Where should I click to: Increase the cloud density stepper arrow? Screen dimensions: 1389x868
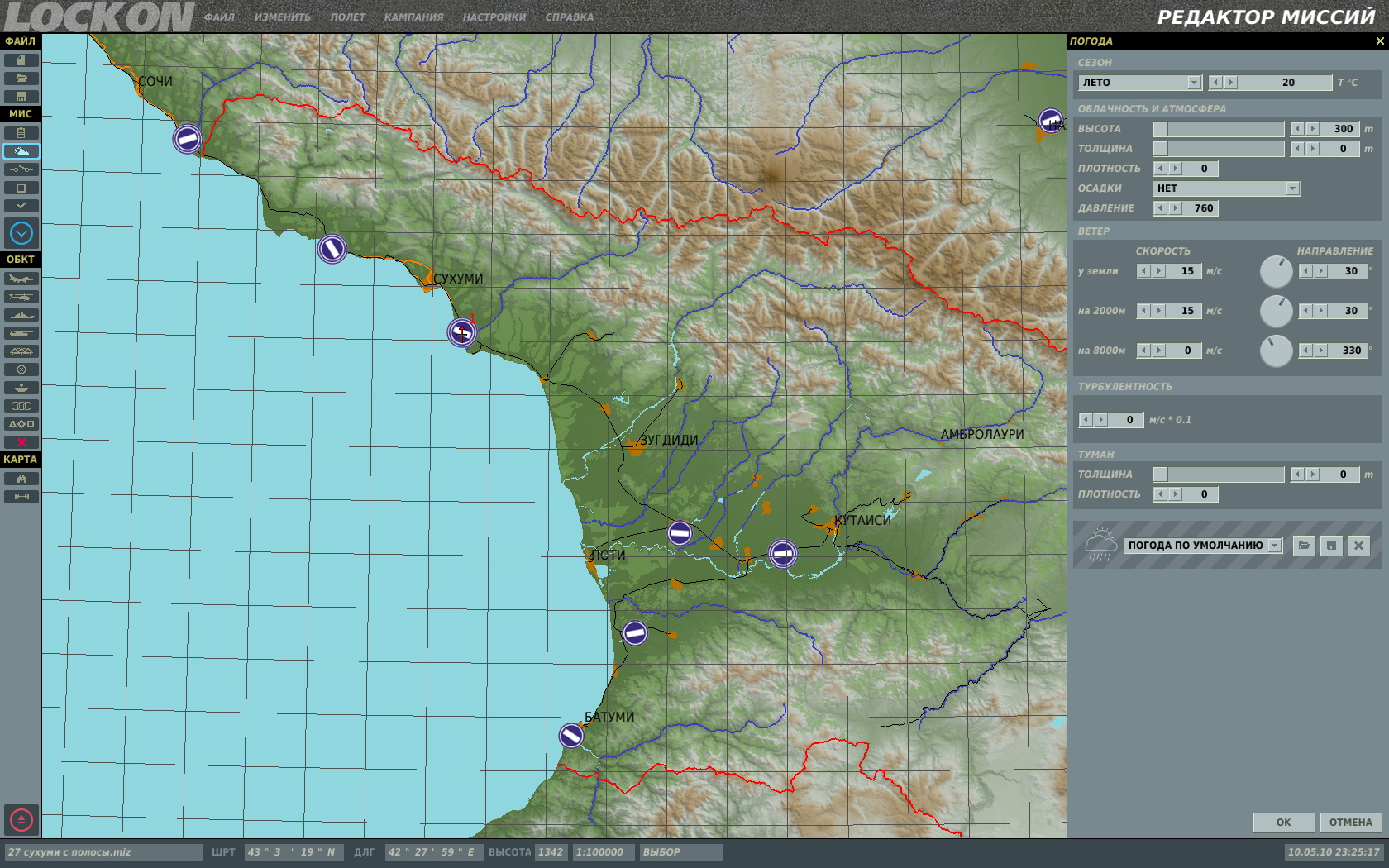1176,169
